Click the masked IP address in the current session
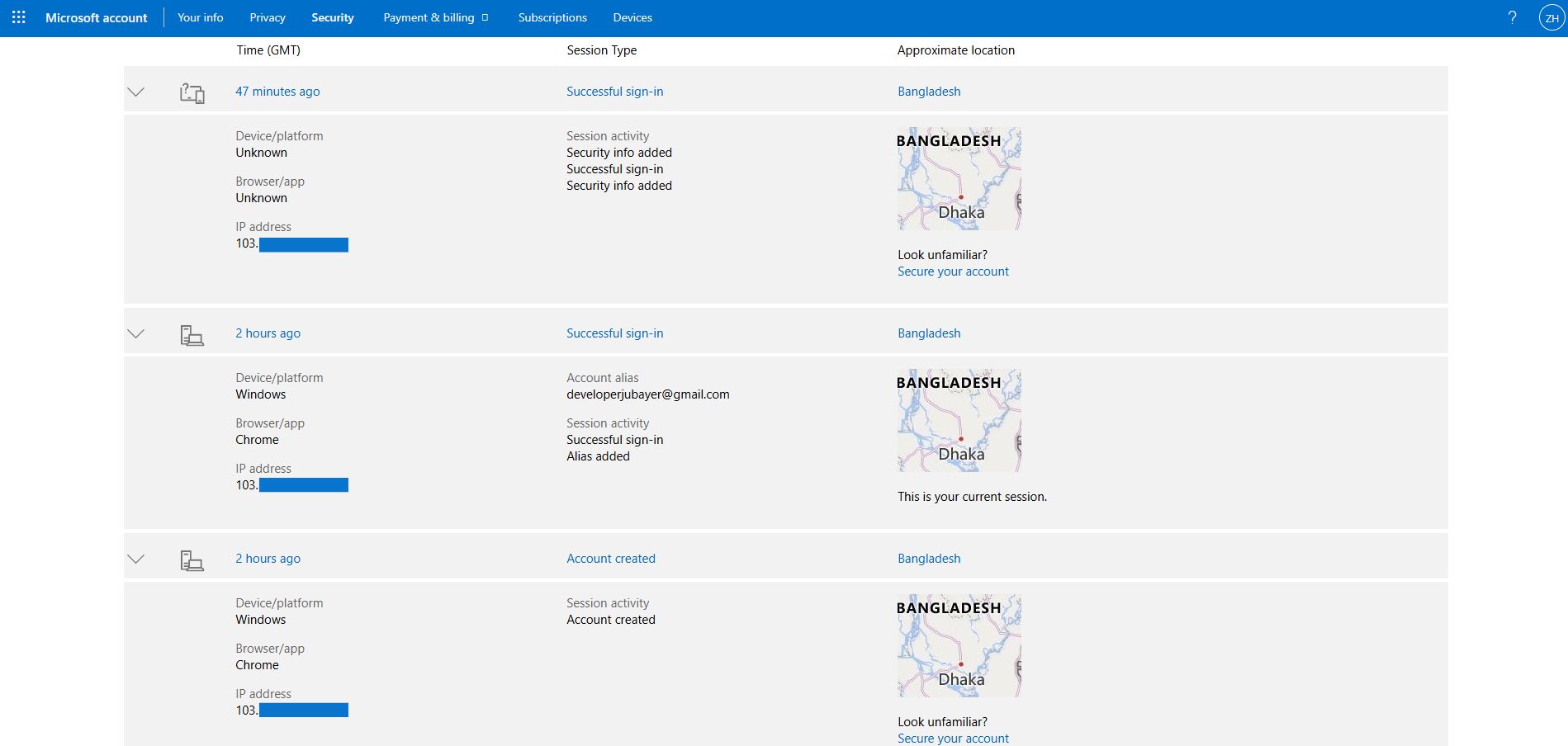The width and height of the screenshot is (1568, 746). pyautogui.click(x=291, y=485)
